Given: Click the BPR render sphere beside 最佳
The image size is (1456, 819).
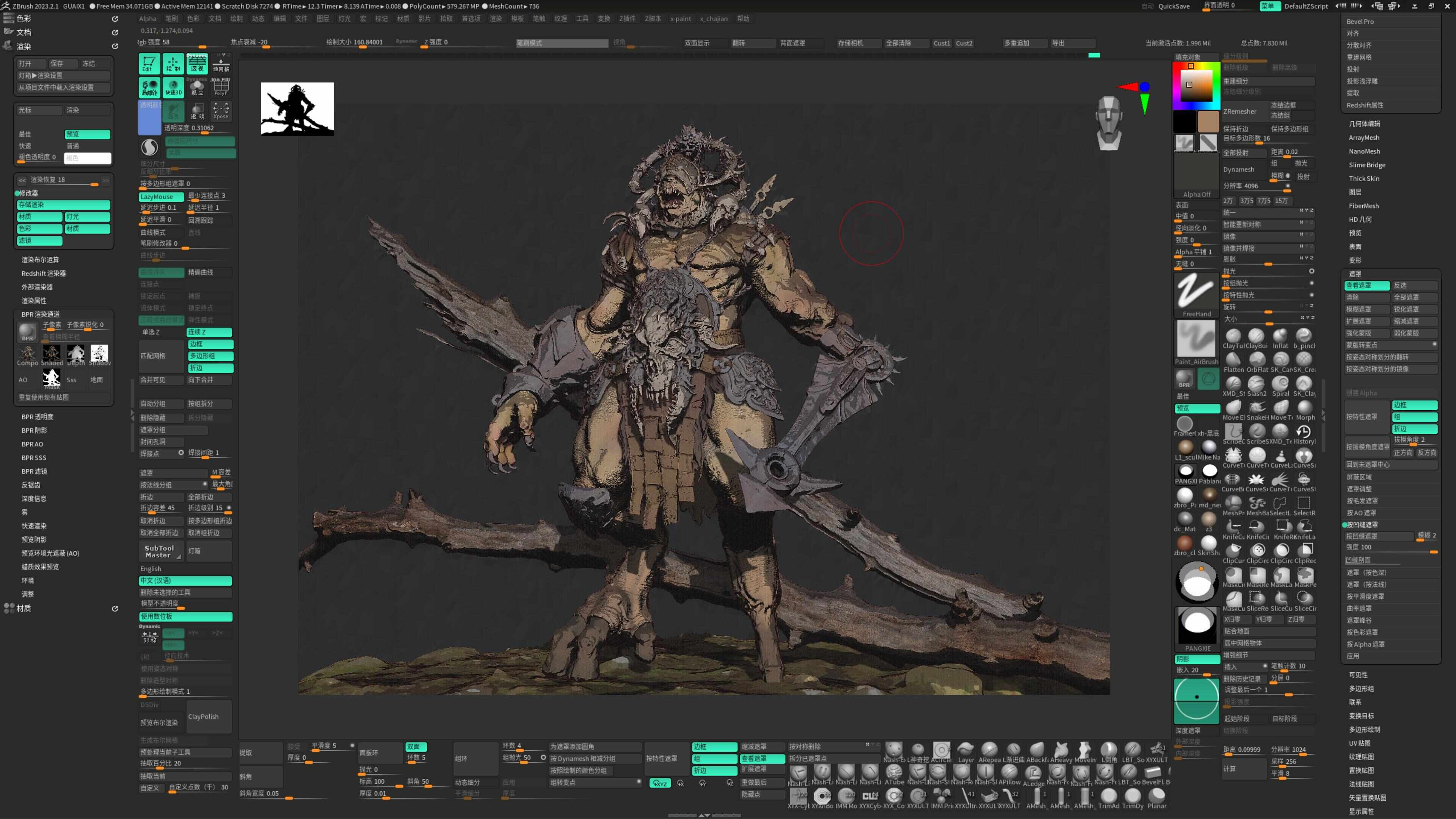Looking at the screenshot, I should 1183,378.
